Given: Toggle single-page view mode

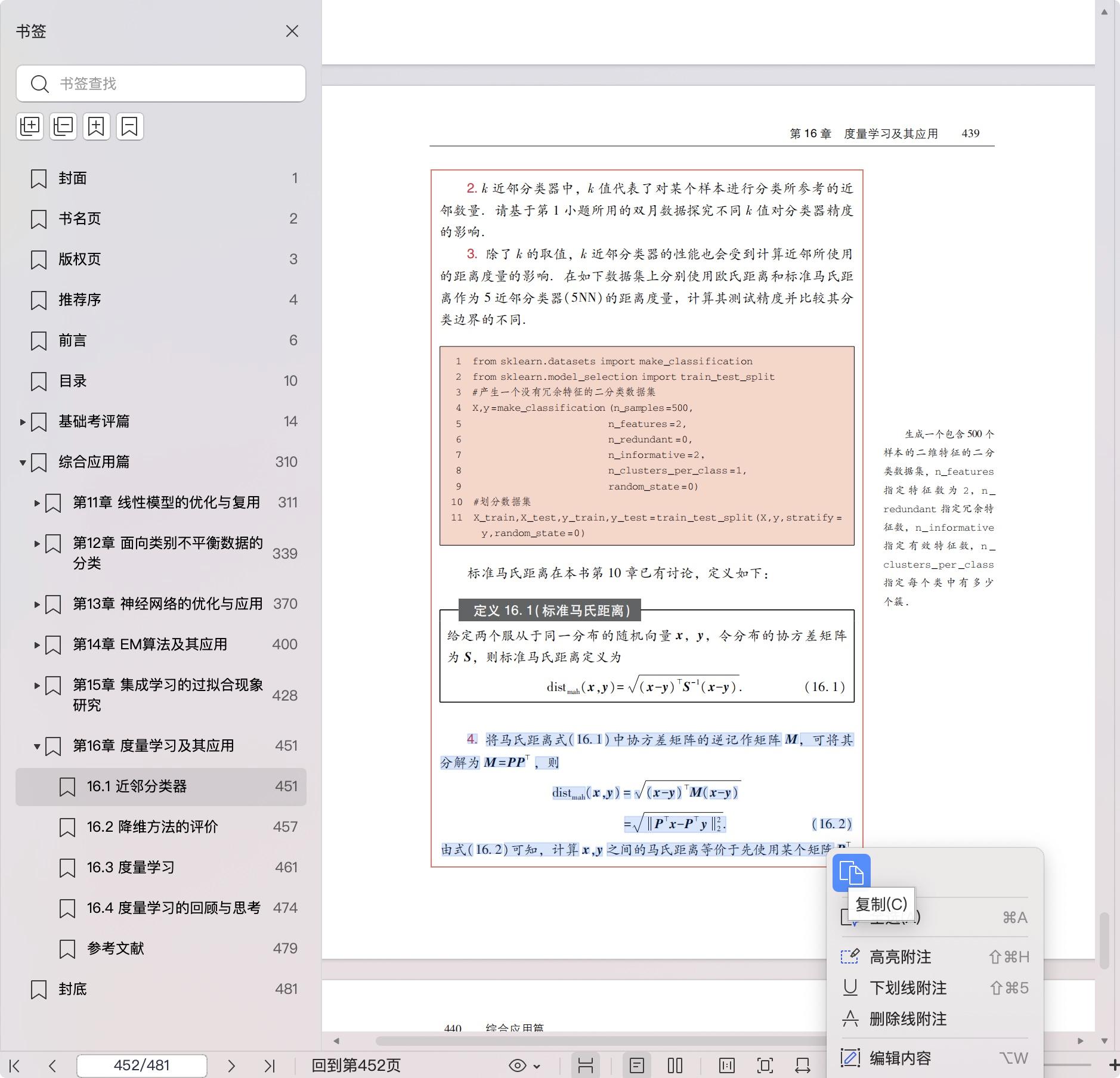Looking at the screenshot, I should 637,1065.
